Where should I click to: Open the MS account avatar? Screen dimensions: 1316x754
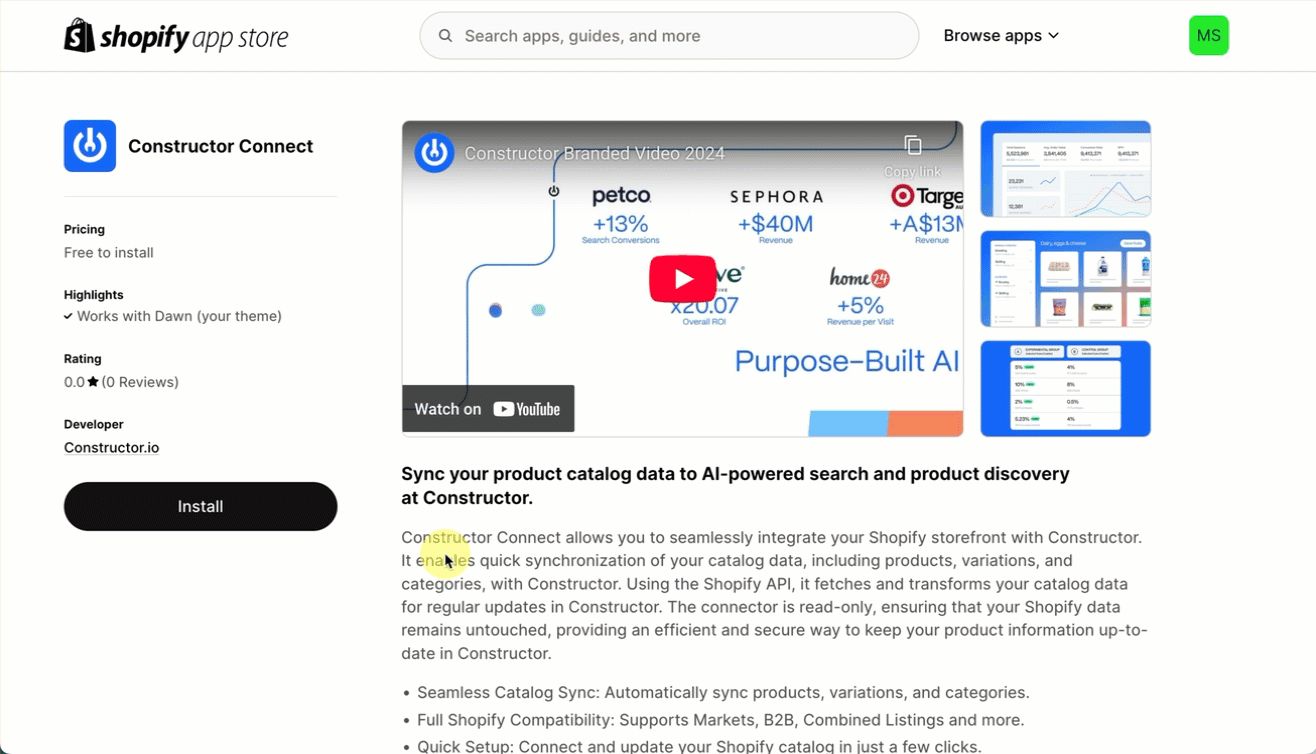[x=1208, y=36]
